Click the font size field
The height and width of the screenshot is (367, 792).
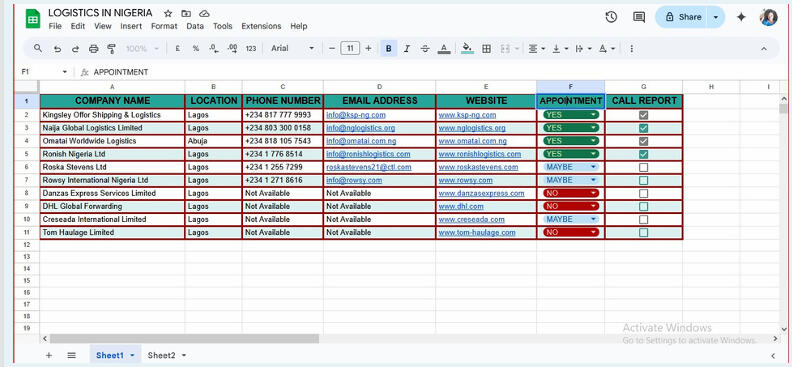click(x=350, y=48)
